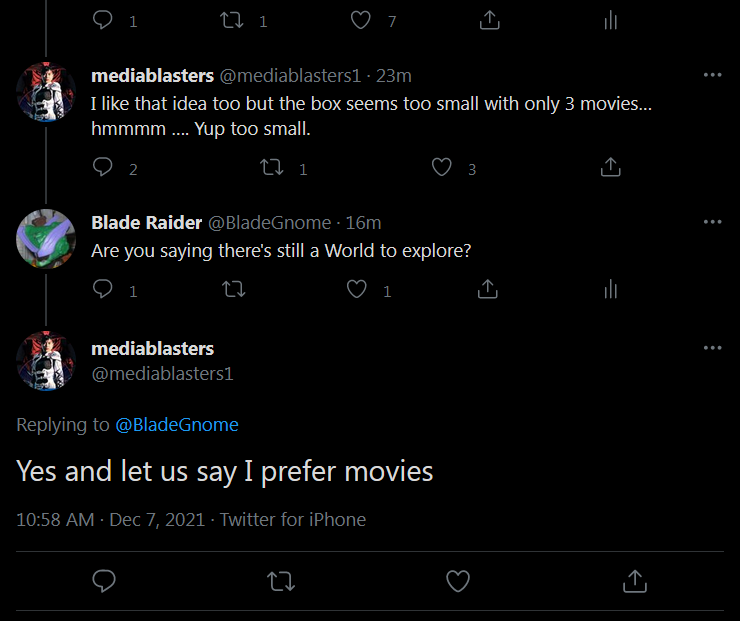This screenshot has width=740, height=621.
Task: Open more options on Blade Raider's tweet
Action: click(x=712, y=222)
